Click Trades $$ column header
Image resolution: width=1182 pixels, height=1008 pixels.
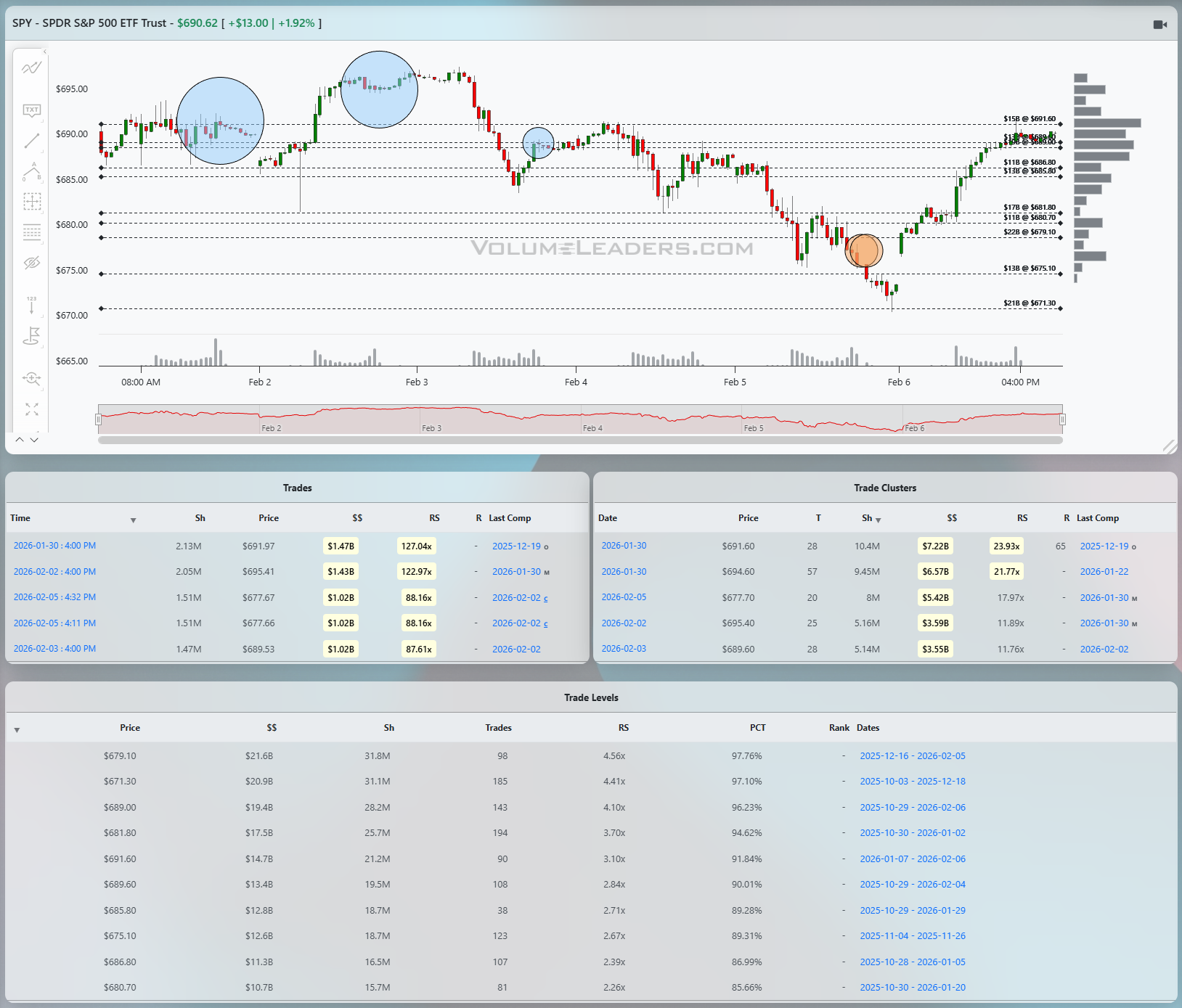click(x=356, y=518)
